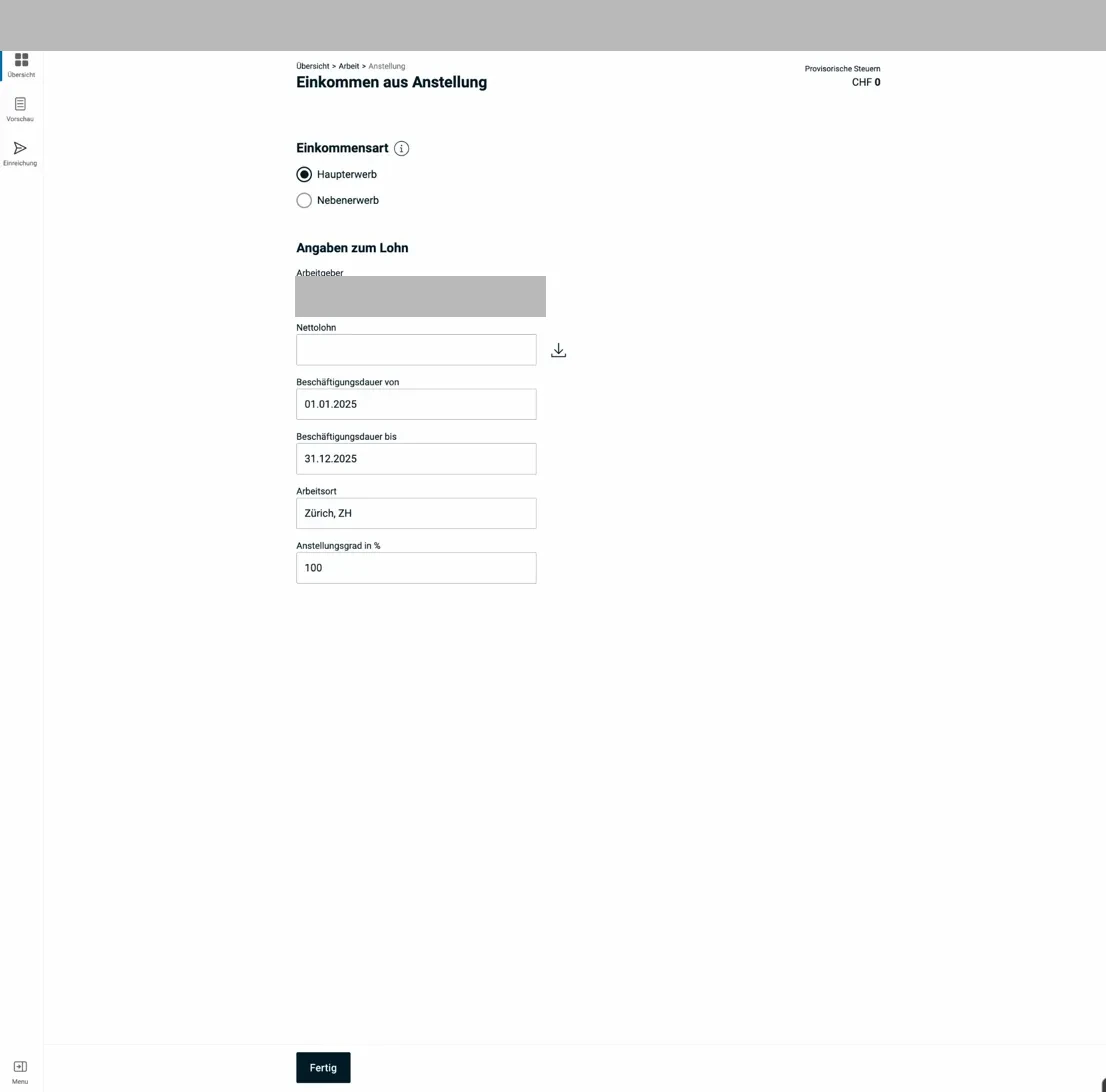Focus the Nettolohn input field
1106x1092 pixels.
[416, 350]
